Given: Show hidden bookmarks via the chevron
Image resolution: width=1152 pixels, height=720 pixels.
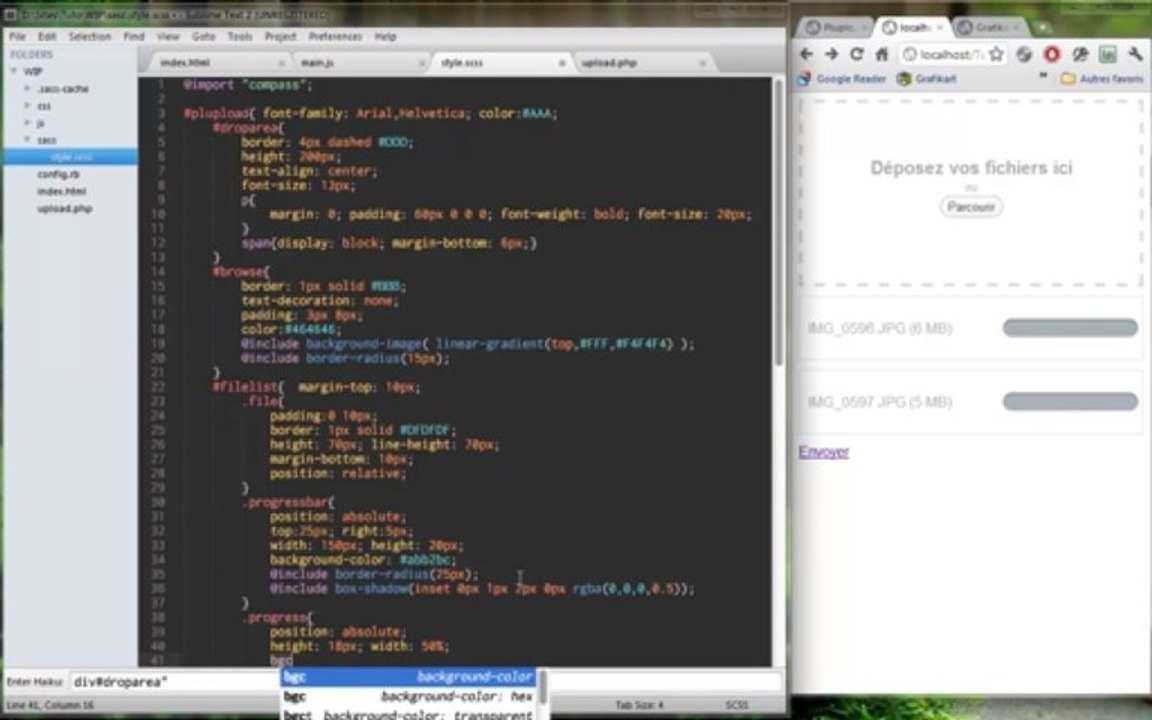Looking at the screenshot, I should tap(1043, 78).
